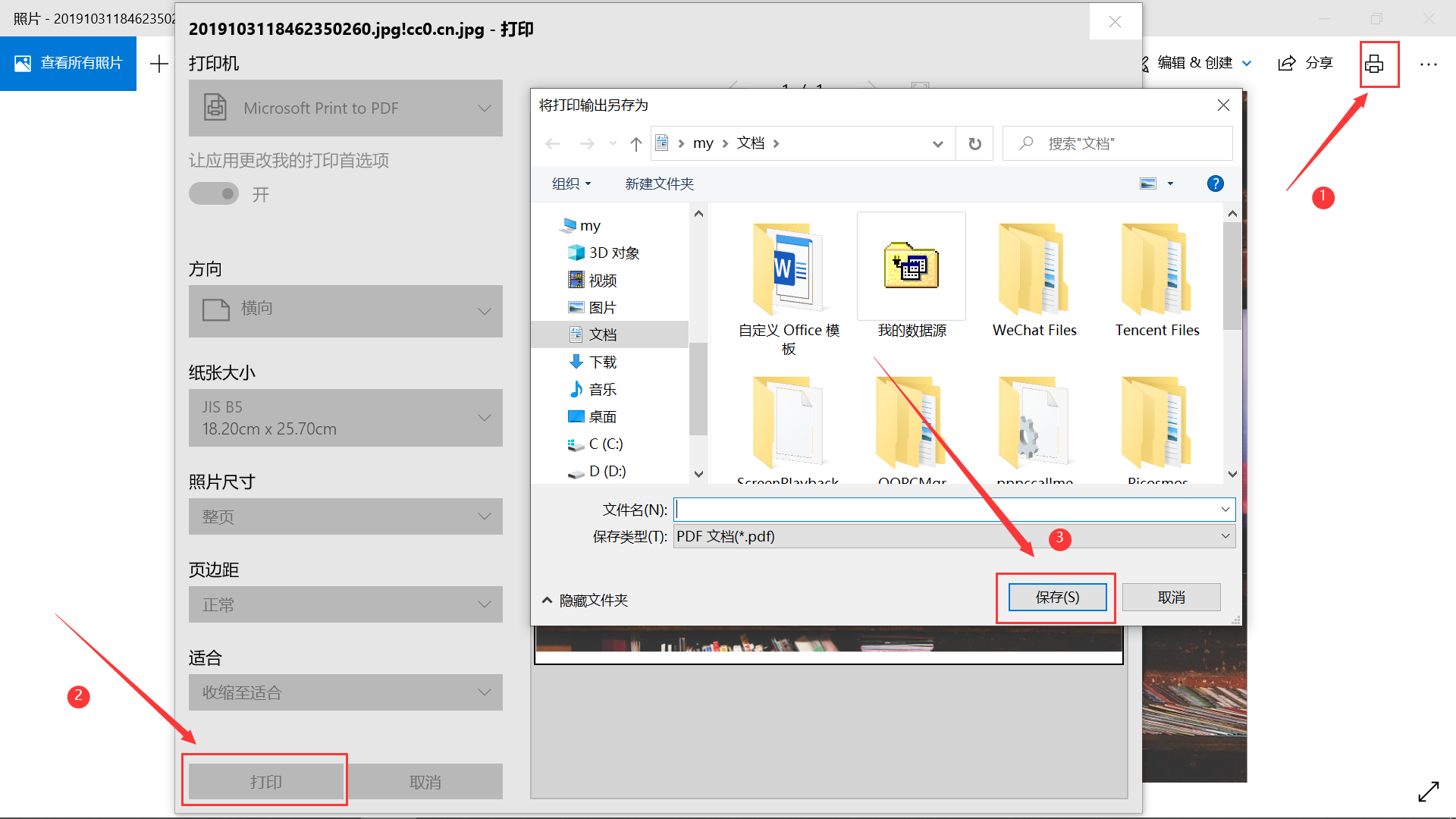Expand the address bar history dropdown
Viewport: 1456px width, 819px height.
point(938,143)
